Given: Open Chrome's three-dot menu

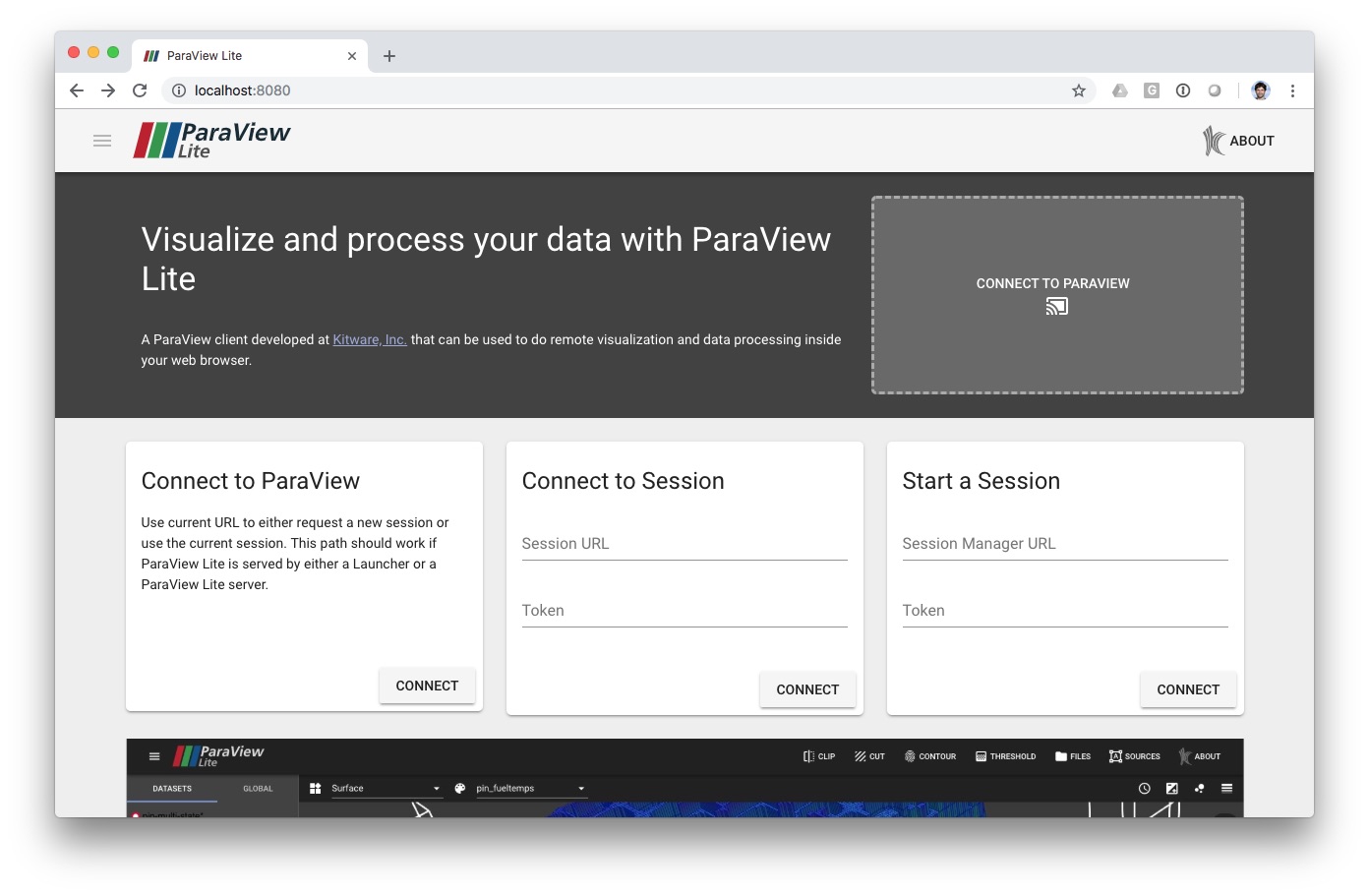Looking at the screenshot, I should point(1292,90).
